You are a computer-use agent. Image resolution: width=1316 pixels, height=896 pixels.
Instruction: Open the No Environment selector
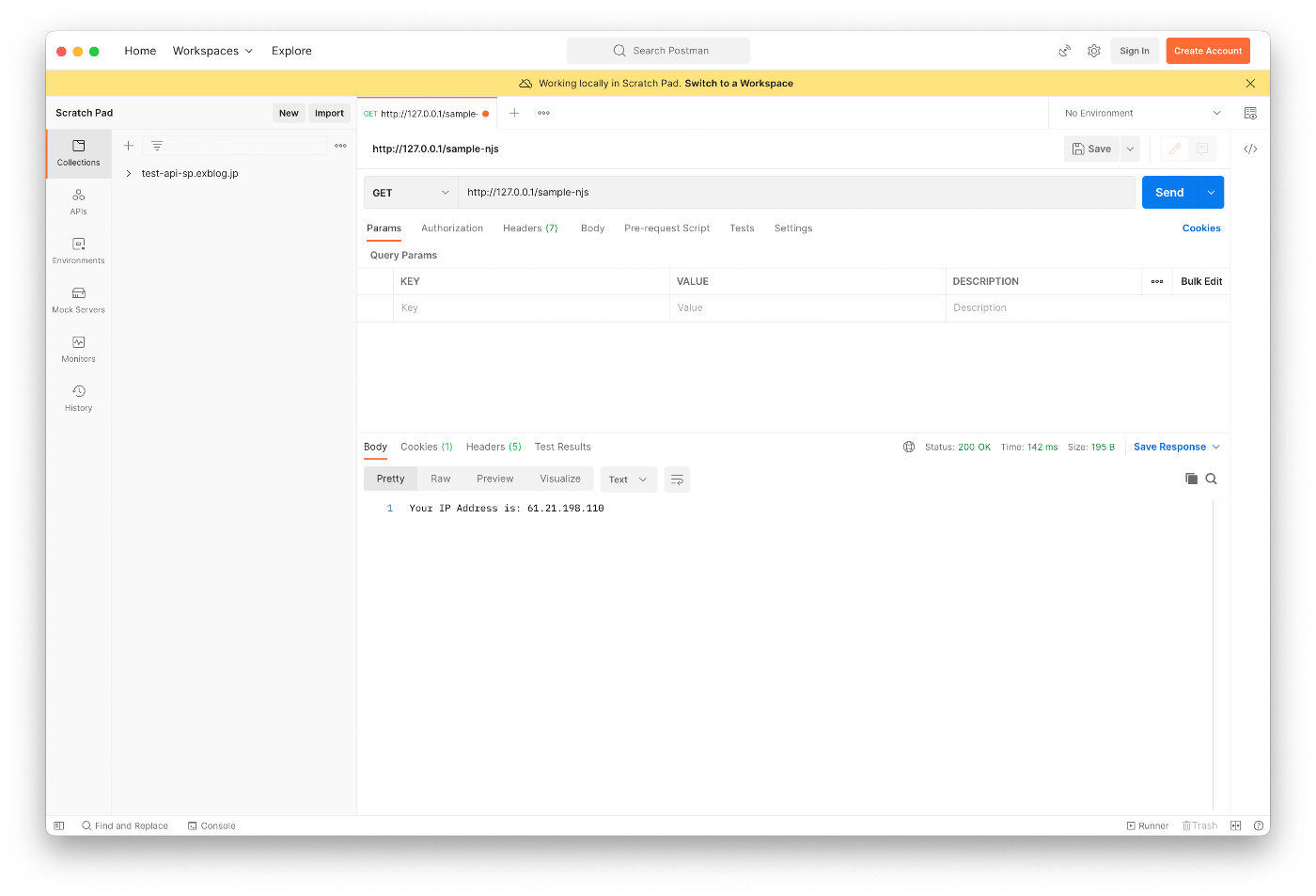[x=1142, y=113]
